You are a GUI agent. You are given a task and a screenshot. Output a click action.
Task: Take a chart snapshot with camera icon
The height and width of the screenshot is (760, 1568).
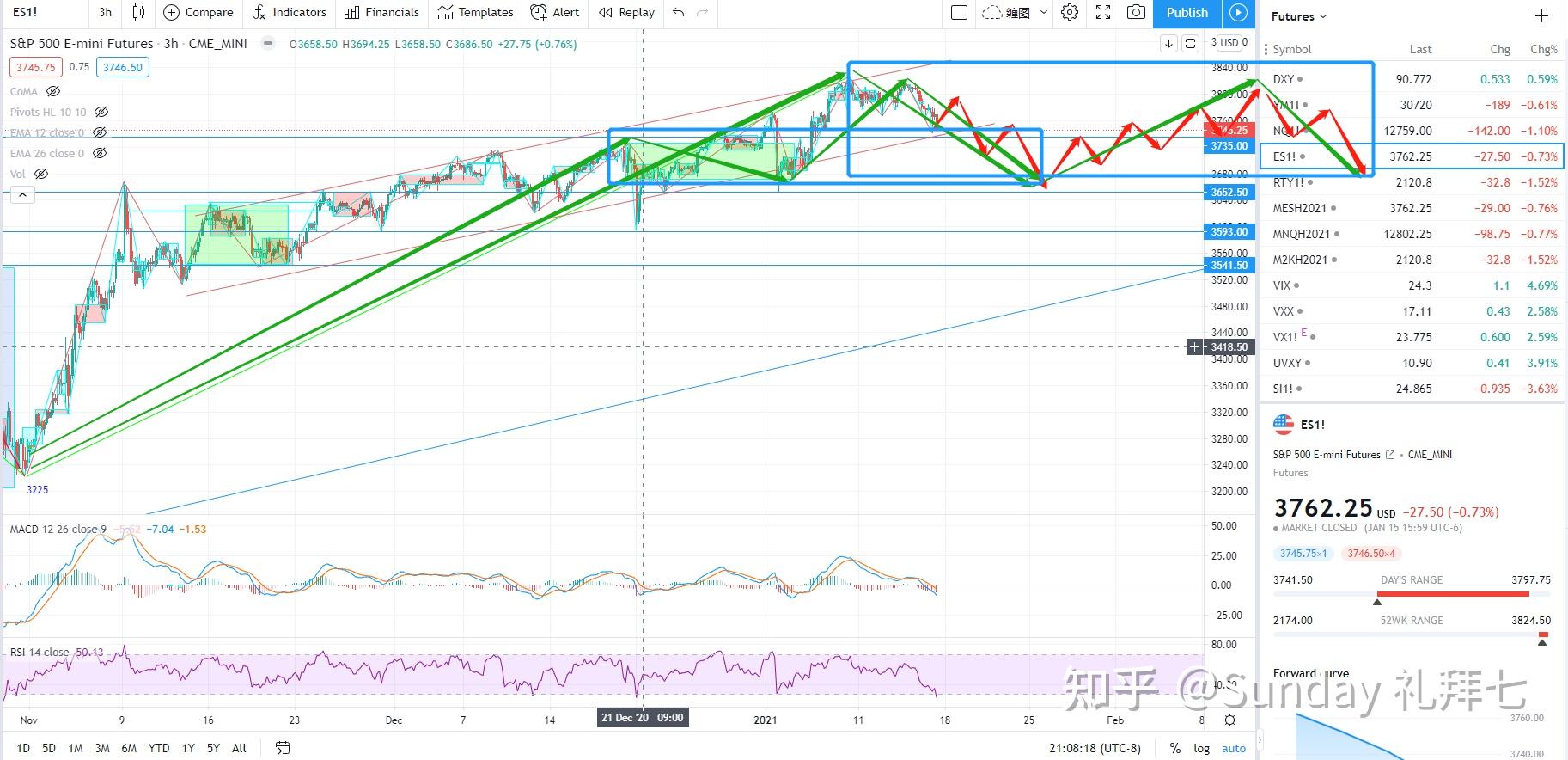[1136, 12]
